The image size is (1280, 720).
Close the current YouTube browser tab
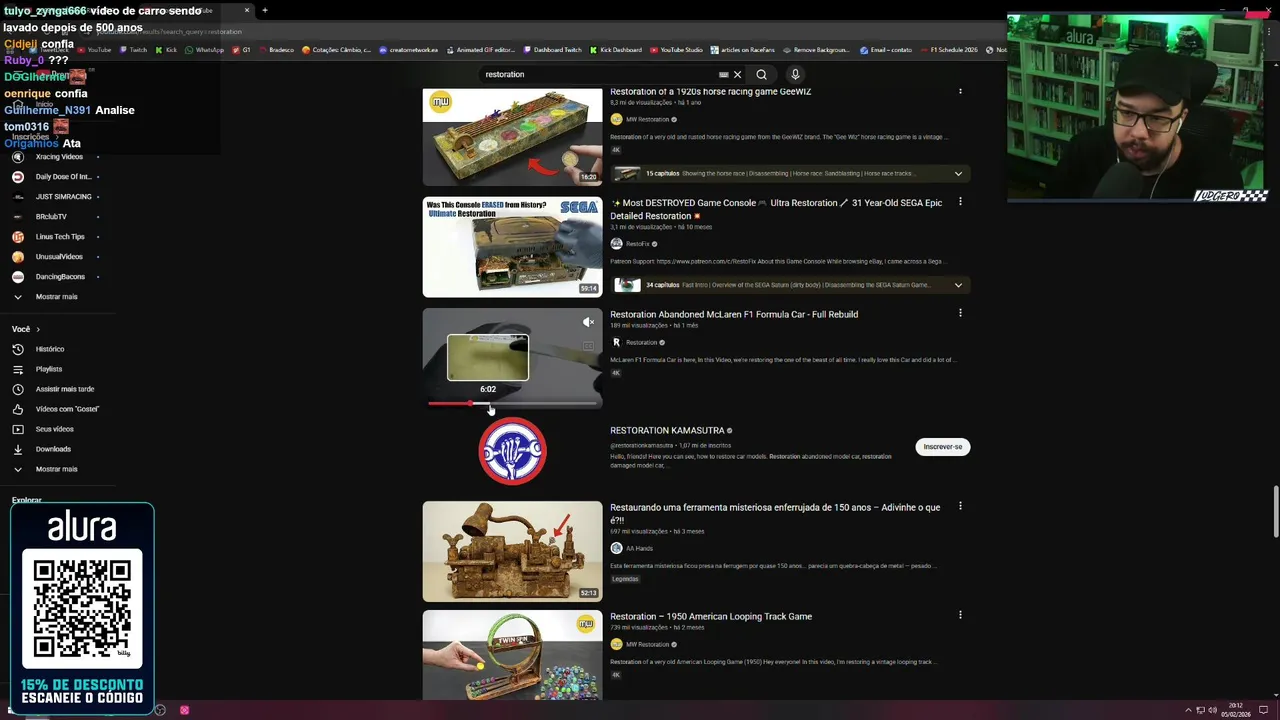pos(247,10)
